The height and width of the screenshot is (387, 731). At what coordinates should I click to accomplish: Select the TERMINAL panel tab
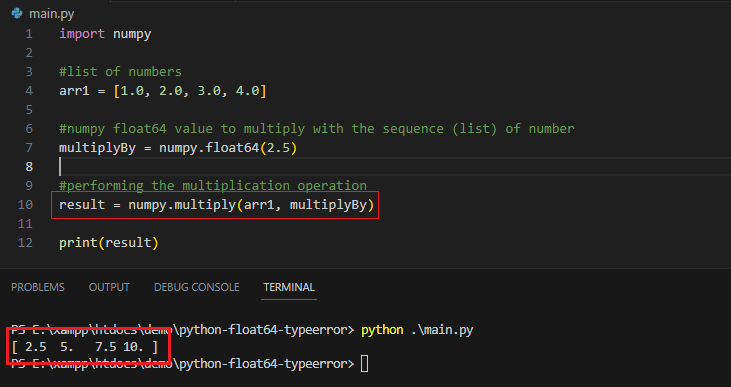pos(289,287)
